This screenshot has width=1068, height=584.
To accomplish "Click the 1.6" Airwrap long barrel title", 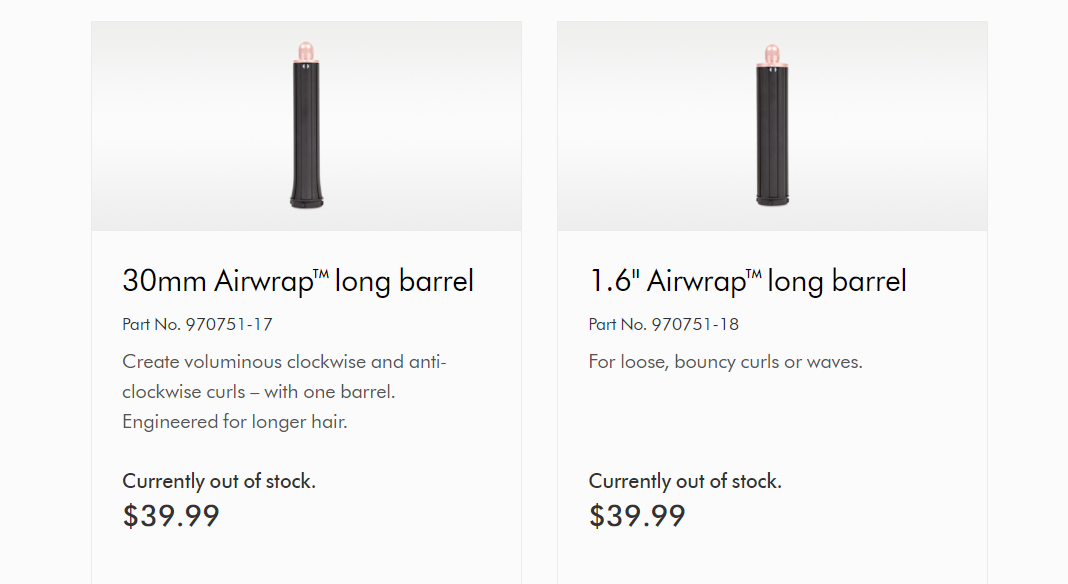I will 747,281.
